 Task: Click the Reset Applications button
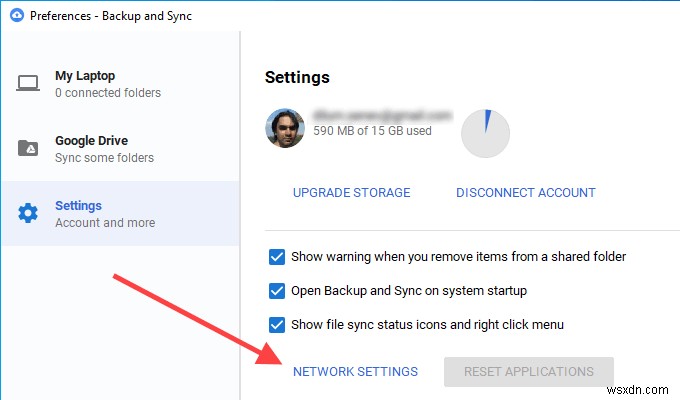(x=528, y=372)
